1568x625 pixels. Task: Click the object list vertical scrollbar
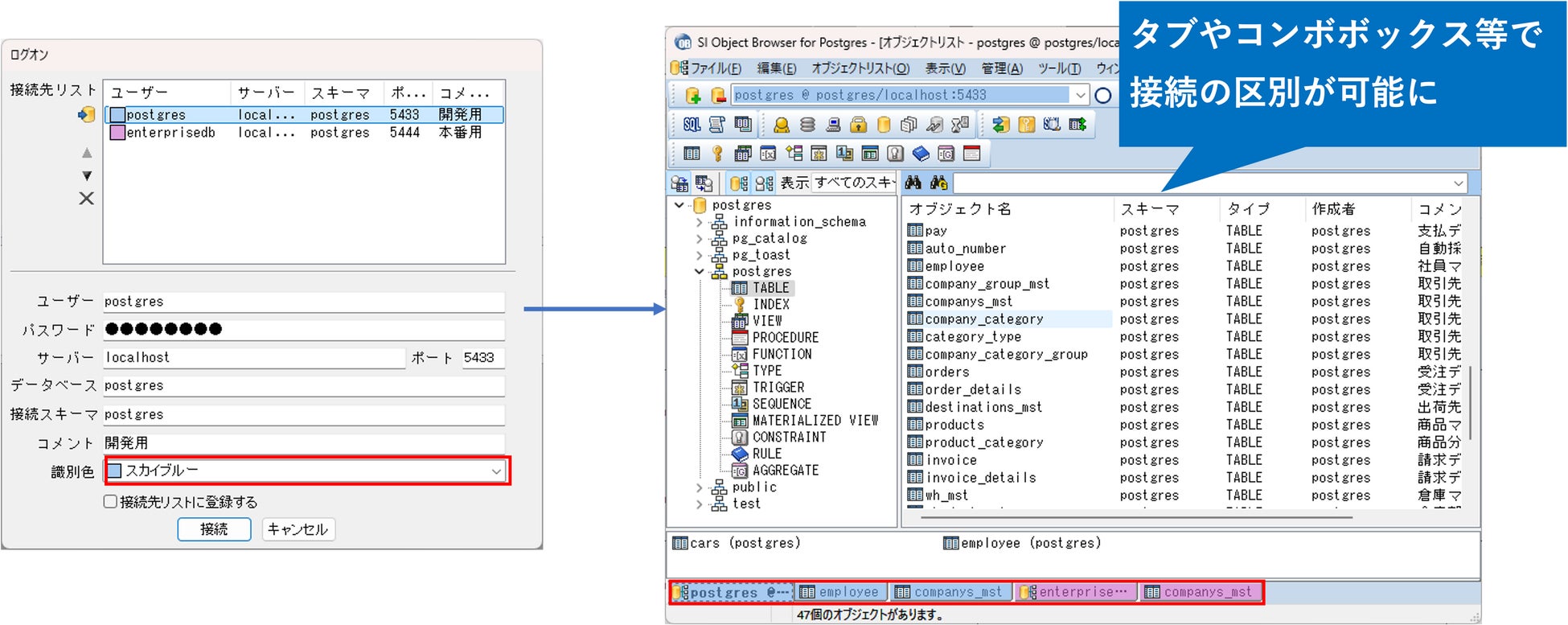tap(1472, 402)
